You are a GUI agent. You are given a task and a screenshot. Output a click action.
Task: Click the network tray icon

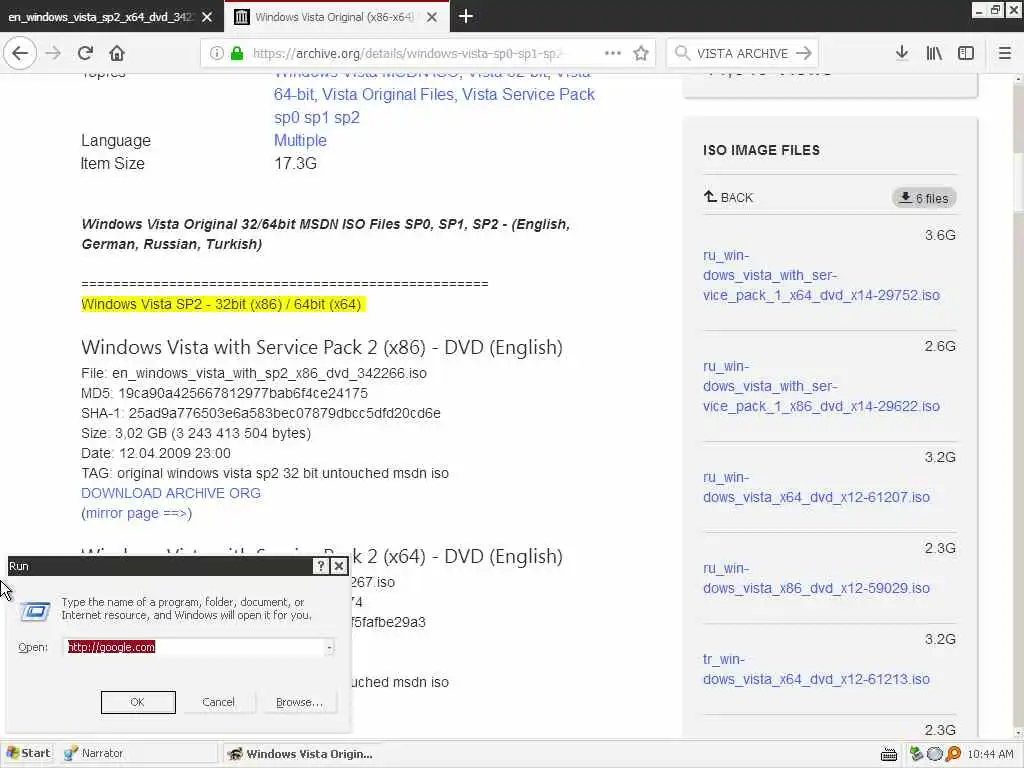(x=916, y=754)
